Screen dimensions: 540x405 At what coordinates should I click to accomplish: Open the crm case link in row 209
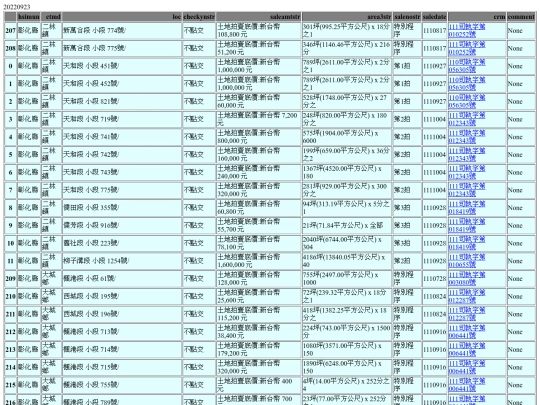(x=467, y=279)
